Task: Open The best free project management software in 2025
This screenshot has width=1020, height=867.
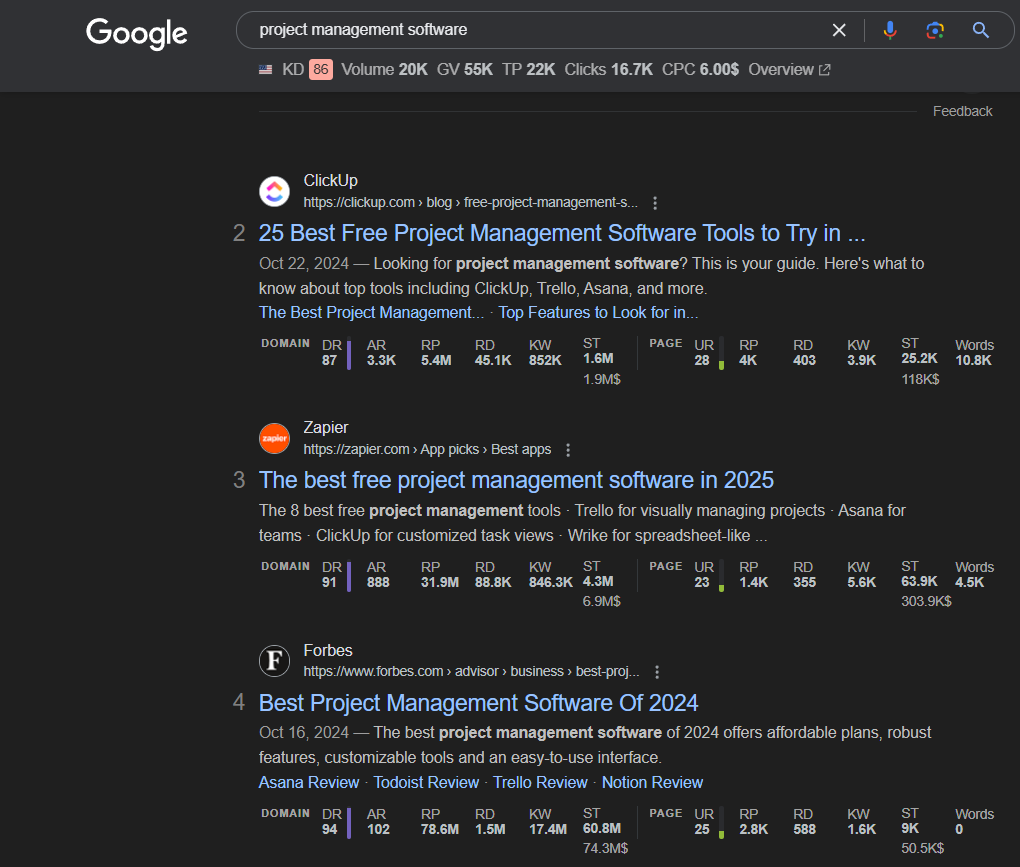Action: point(516,480)
